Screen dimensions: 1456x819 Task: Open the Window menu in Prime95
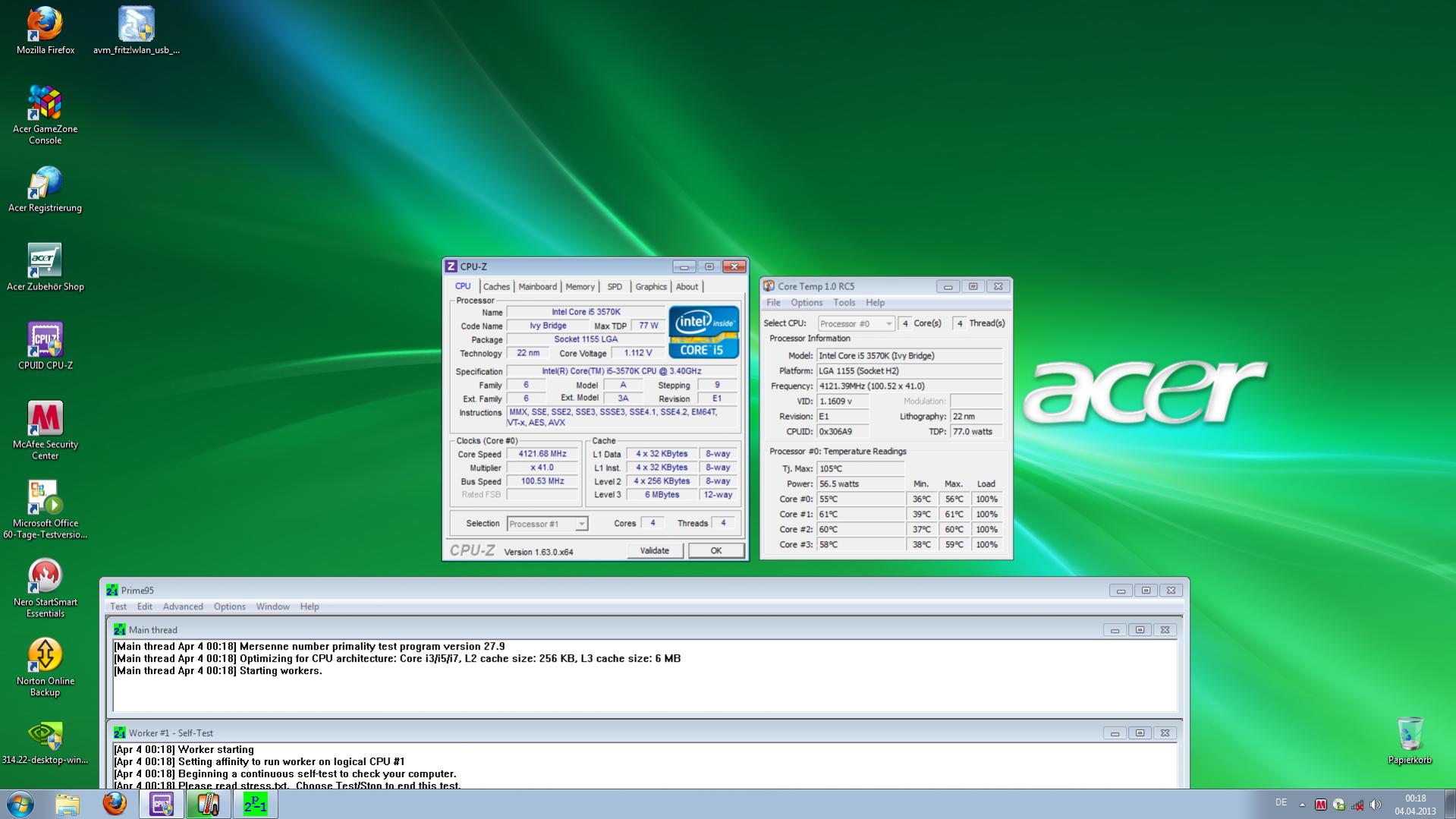pos(272,606)
